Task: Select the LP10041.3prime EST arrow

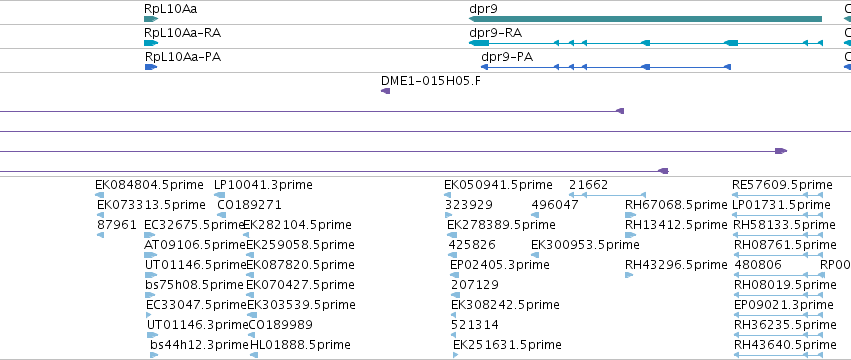Action: pyautogui.click(x=220, y=195)
